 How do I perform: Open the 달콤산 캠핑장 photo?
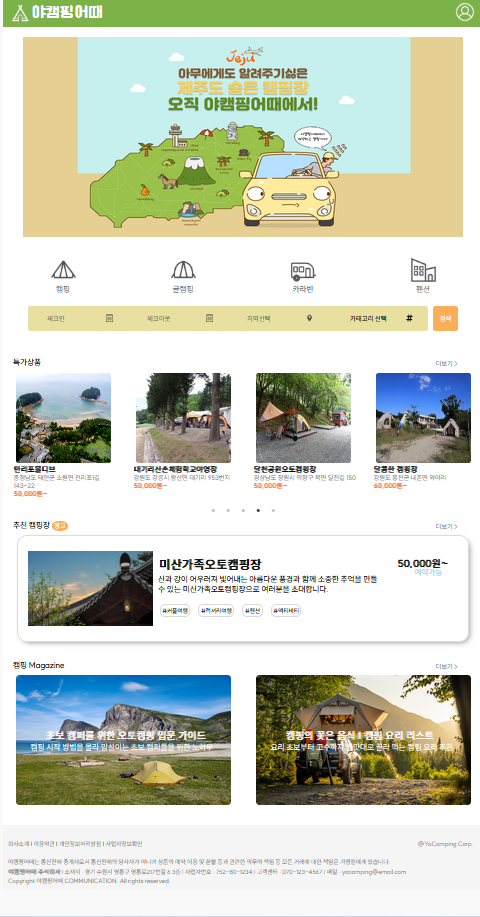(x=423, y=418)
